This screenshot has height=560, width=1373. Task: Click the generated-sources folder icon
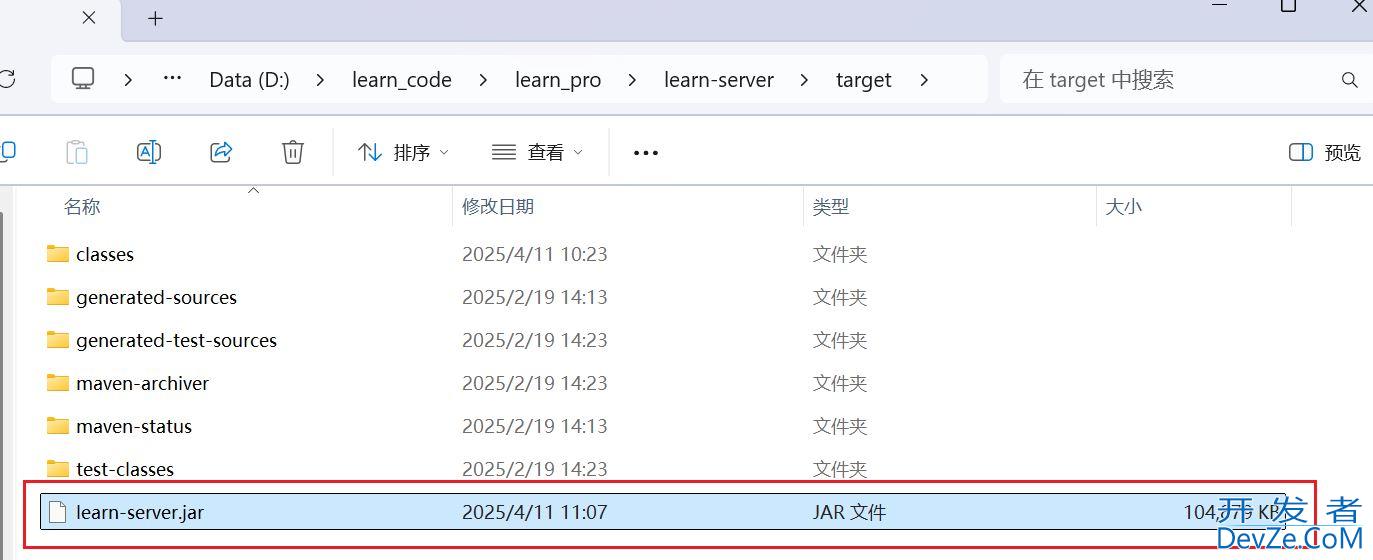(x=58, y=297)
